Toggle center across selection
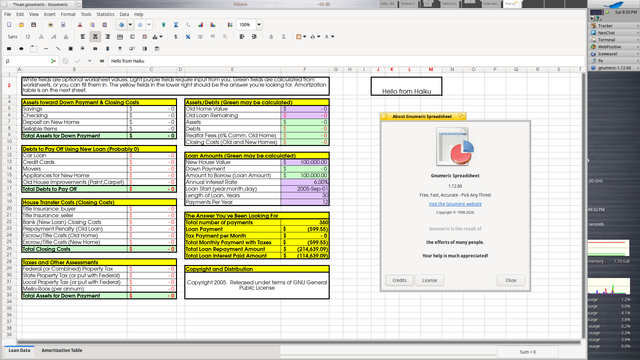This screenshot has height=360, width=640. pyautogui.click(x=120, y=37)
